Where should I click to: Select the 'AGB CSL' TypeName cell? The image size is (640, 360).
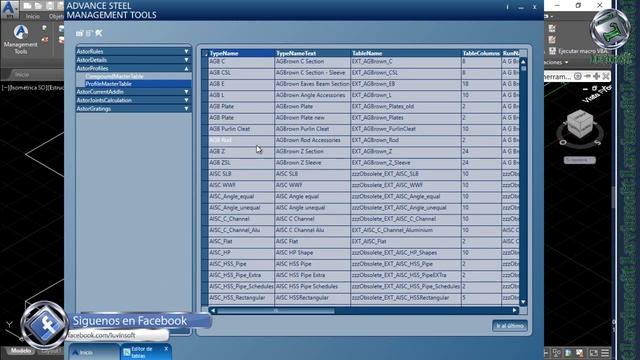242,73
